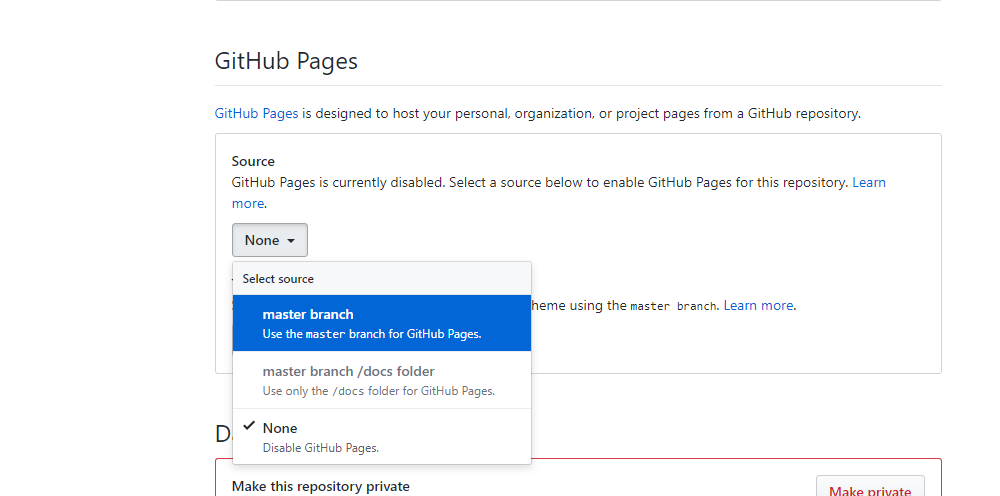The height and width of the screenshot is (496, 1000).
Task: Click the 'Disable GitHub Pages.' description text
Action: [320, 448]
